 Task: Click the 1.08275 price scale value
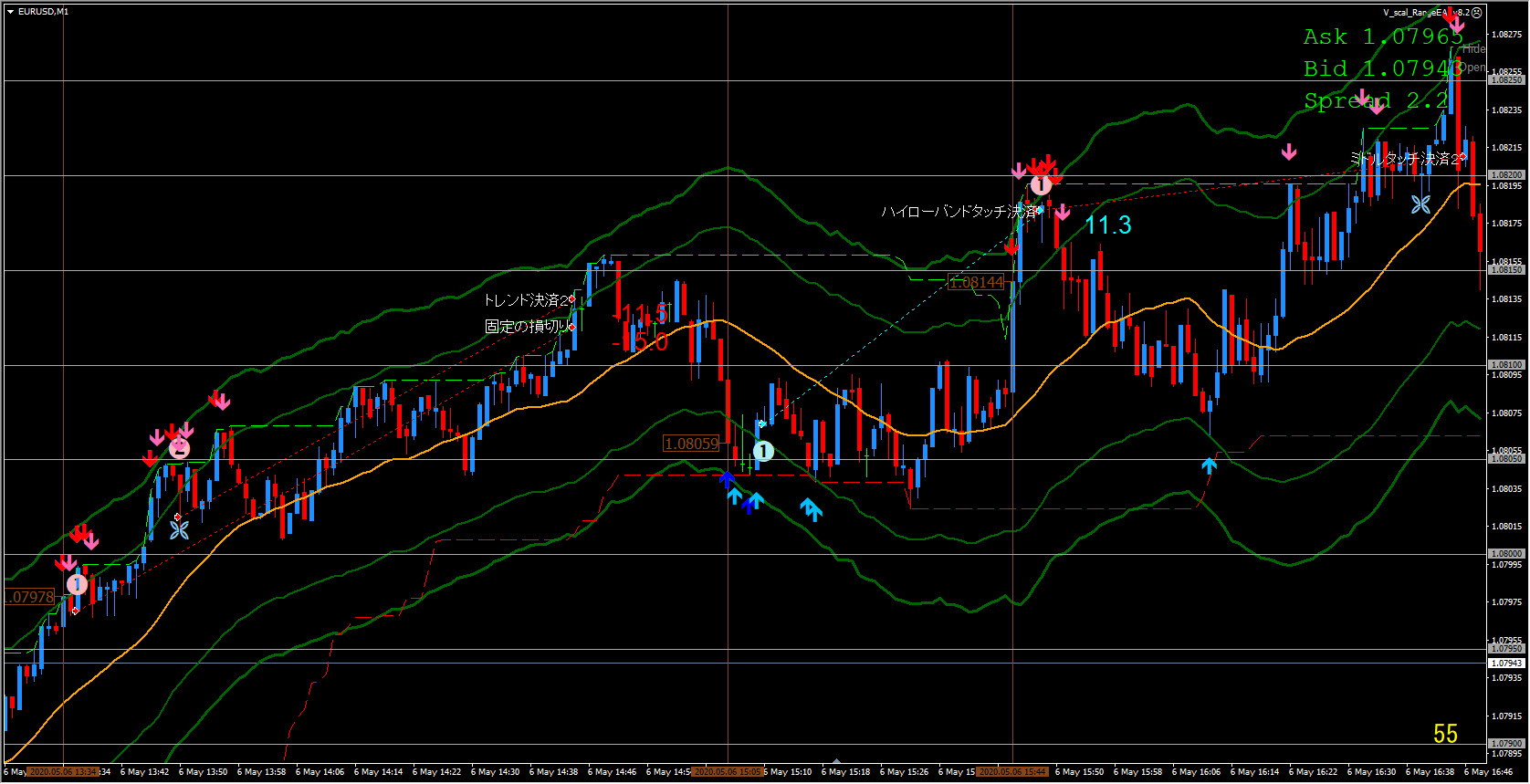click(1506, 35)
